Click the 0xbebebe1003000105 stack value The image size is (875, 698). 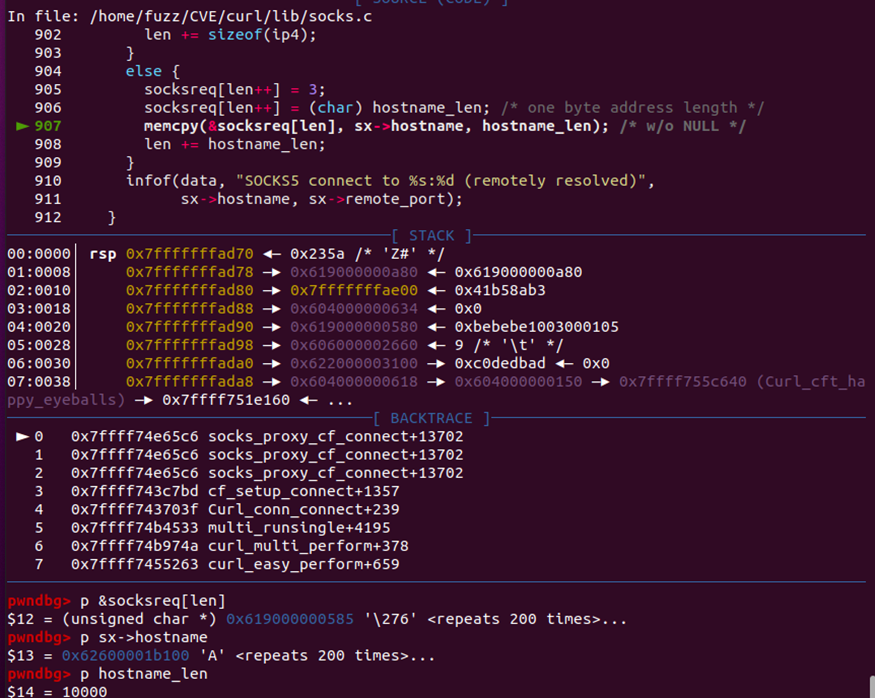click(x=537, y=327)
